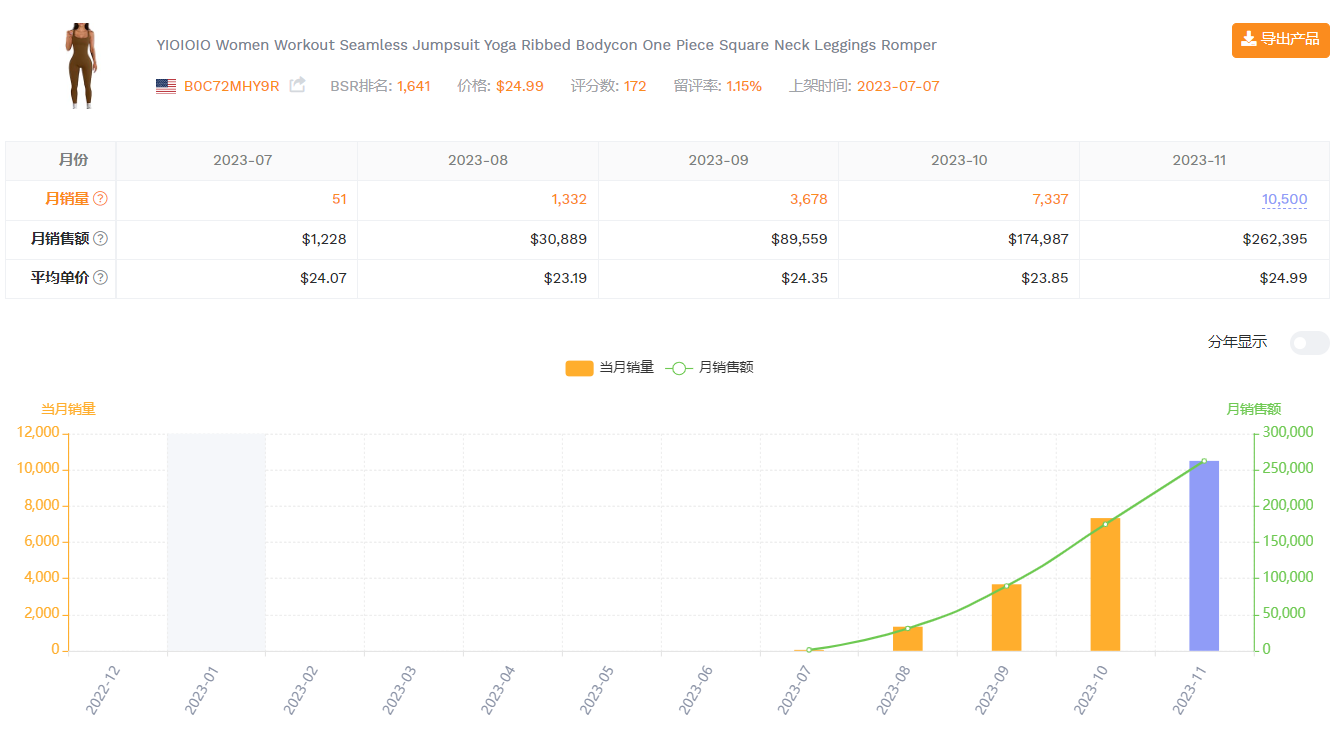The image size is (1340, 739).
Task: Click the US flag icon
Action: (x=166, y=86)
